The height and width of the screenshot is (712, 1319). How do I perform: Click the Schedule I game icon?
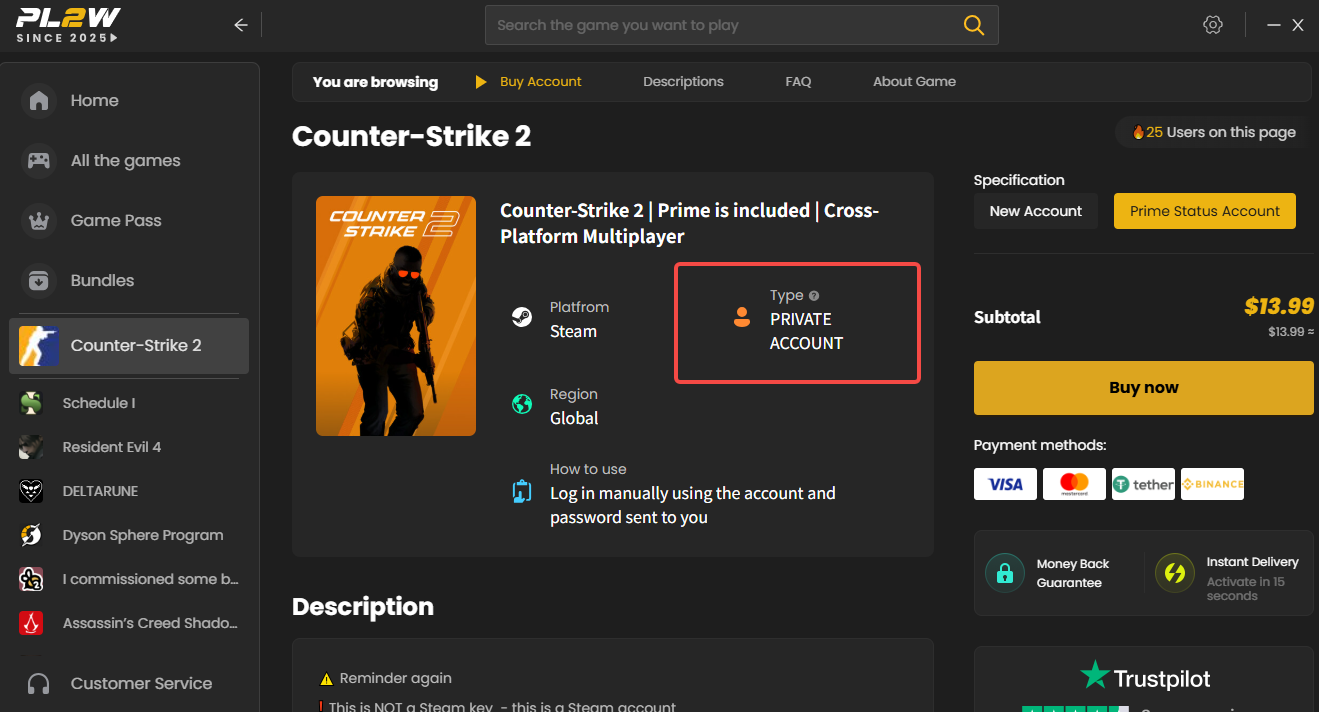point(31,403)
